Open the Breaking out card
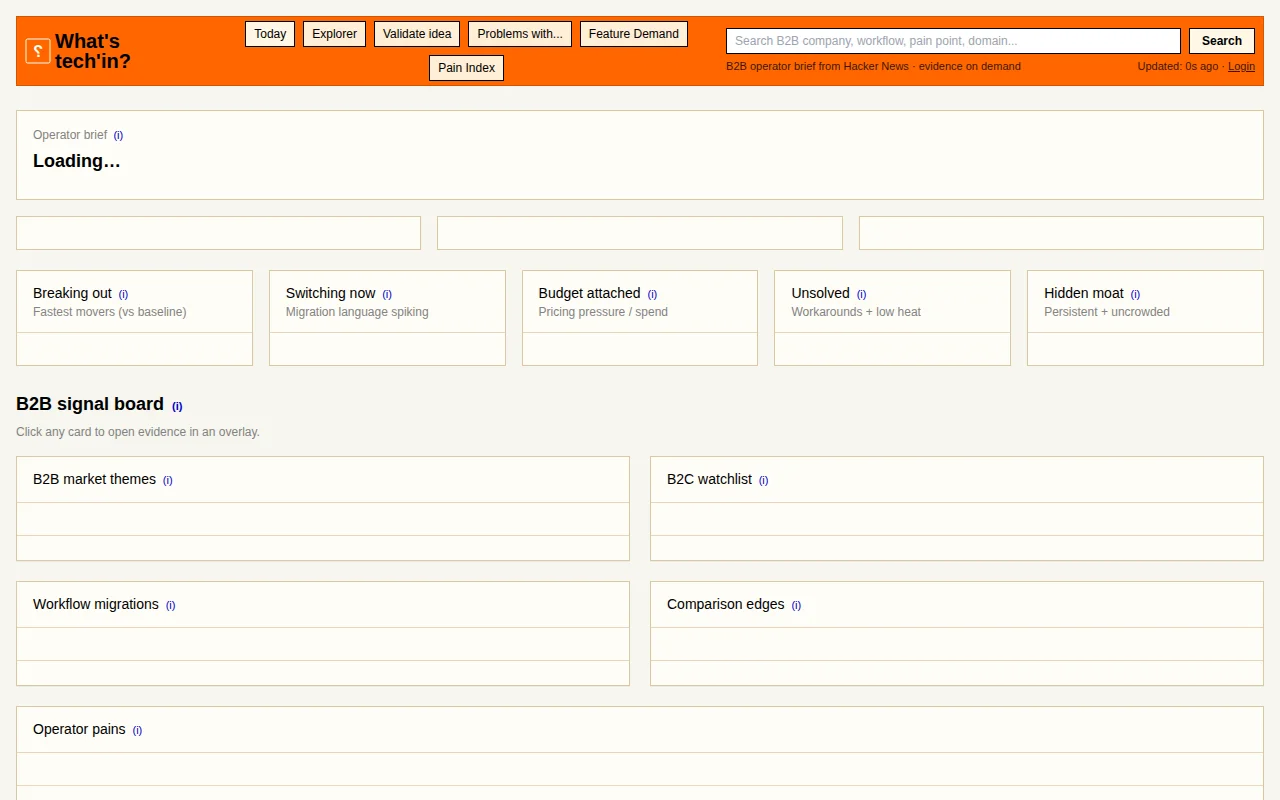 click(x=134, y=318)
